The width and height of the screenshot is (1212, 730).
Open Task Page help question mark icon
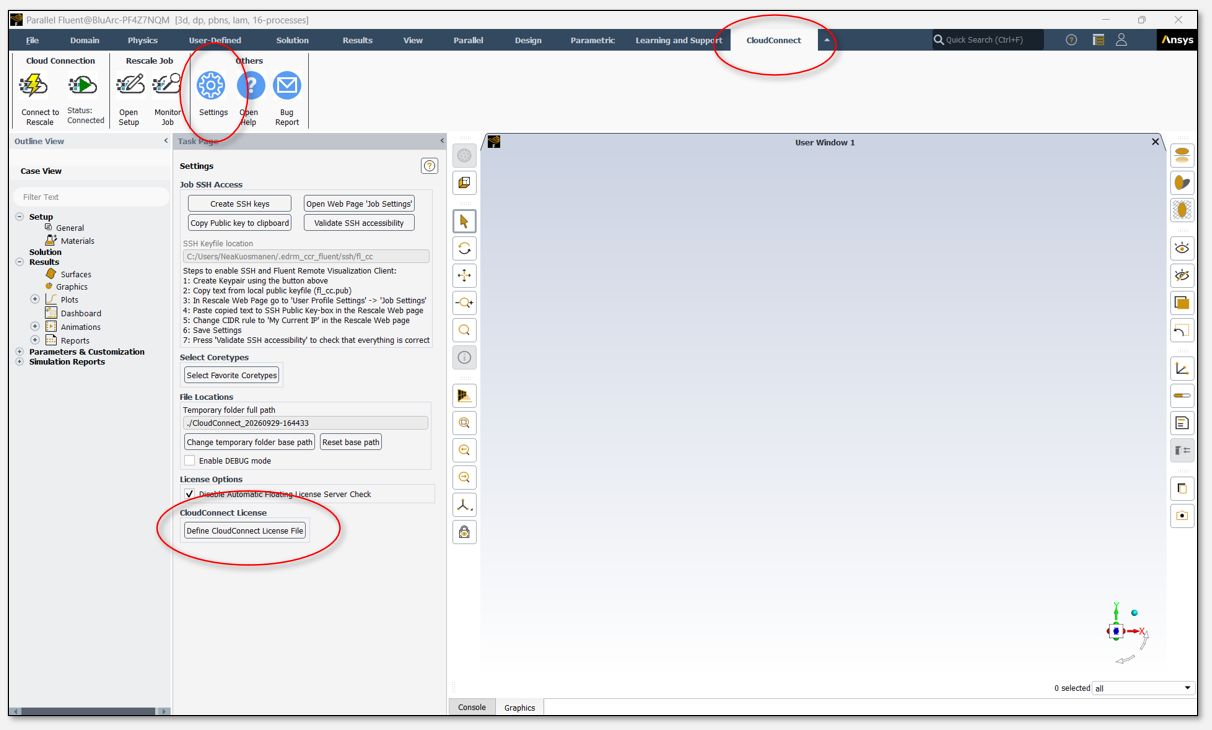click(x=430, y=166)
